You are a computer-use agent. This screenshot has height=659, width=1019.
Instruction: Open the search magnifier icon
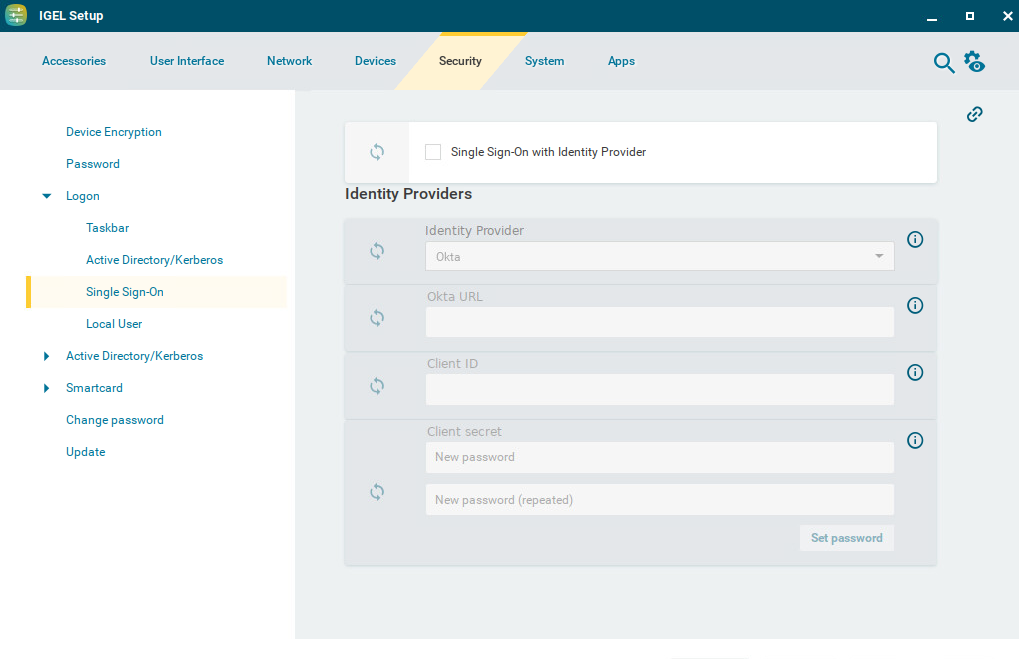point(943,62)
